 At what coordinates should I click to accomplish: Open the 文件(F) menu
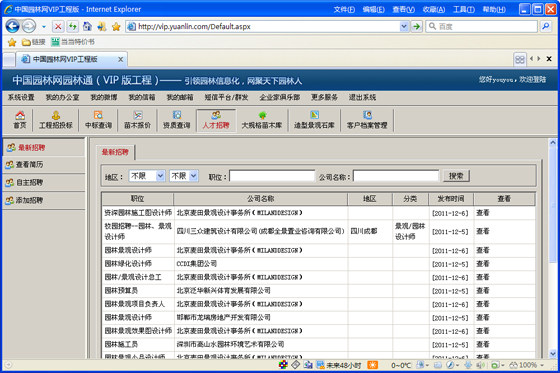point(344,9)
